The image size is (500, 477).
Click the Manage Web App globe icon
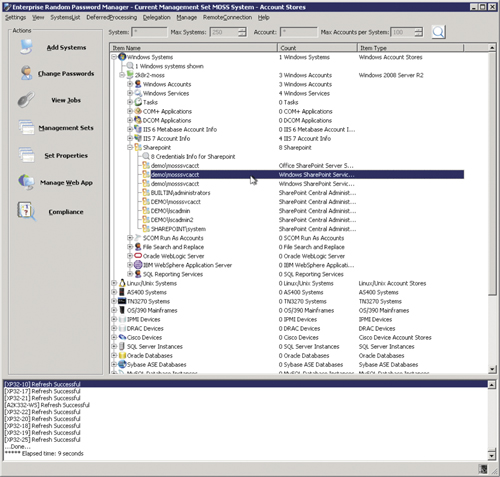click(26, 182)
